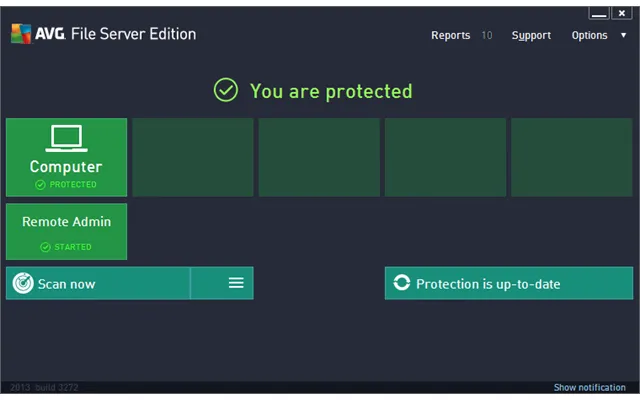Click the green checkmark beside You are protected
Viewport: 640px width, 400px height.
tap(226, 90)
